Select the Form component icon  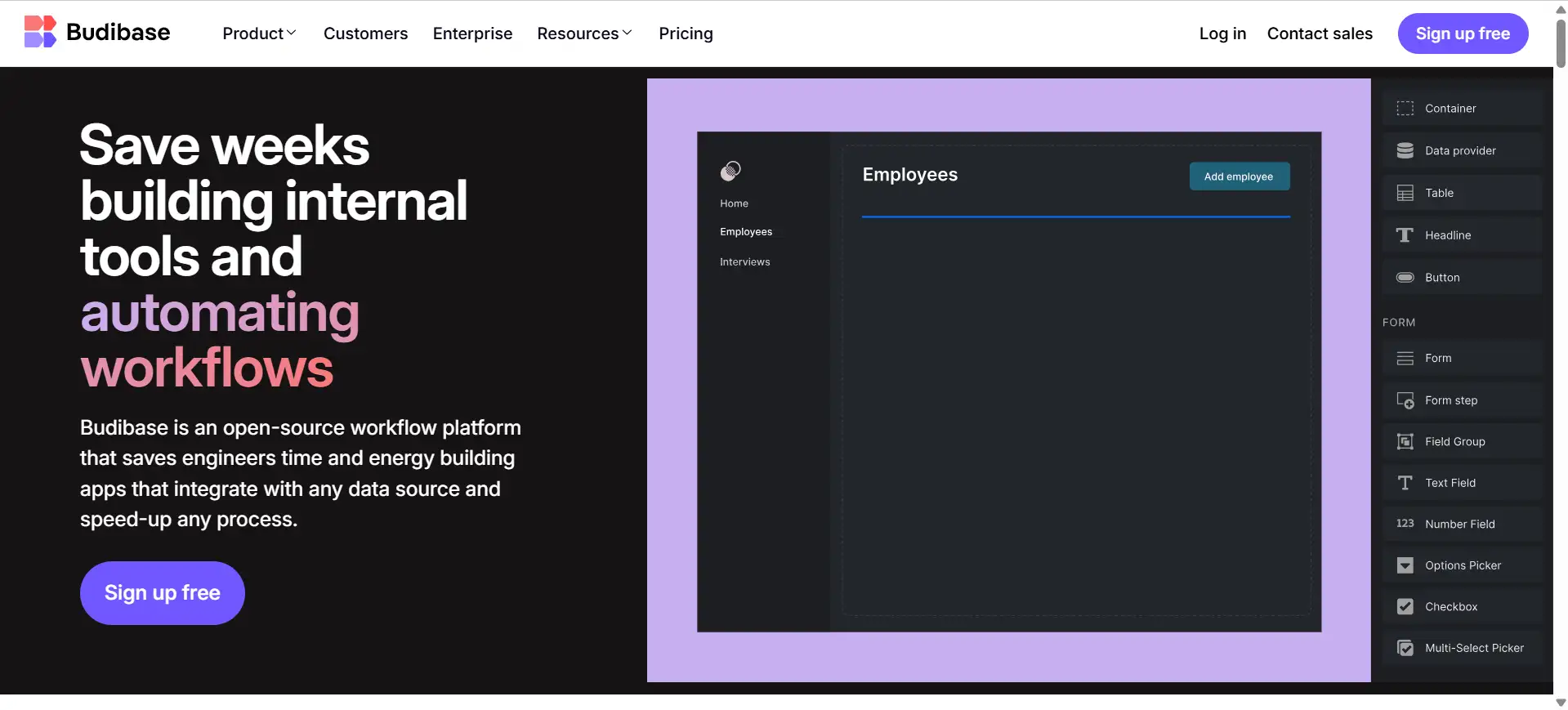1405,358
